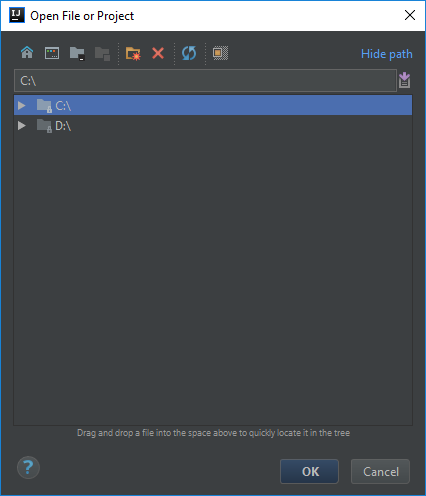This screenshot has height=496, width=426.
Task: Expand the D:\ drive node arrow
Action: (x=22, y=126)
